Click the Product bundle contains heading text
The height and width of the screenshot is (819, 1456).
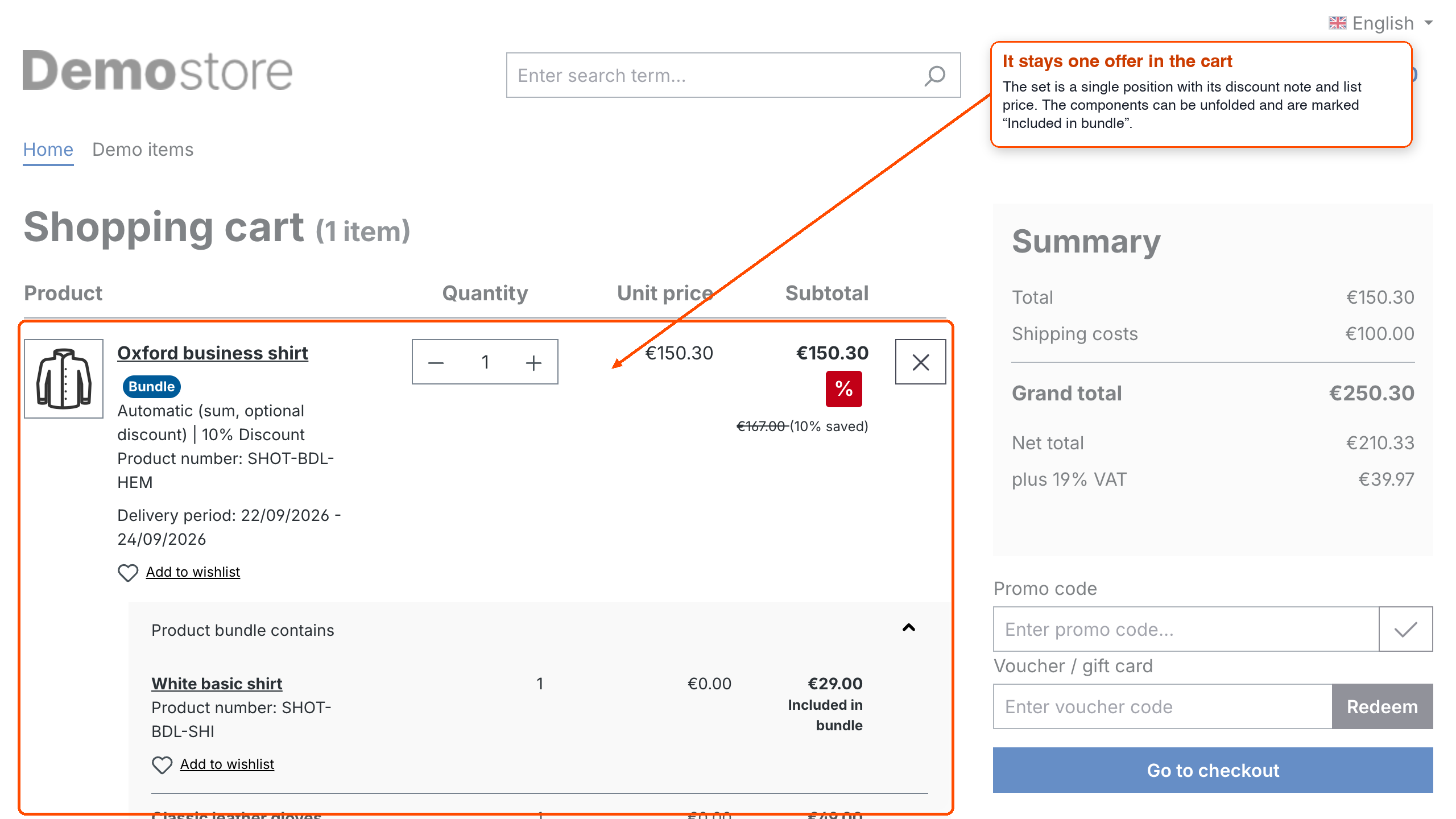[243, 630]
